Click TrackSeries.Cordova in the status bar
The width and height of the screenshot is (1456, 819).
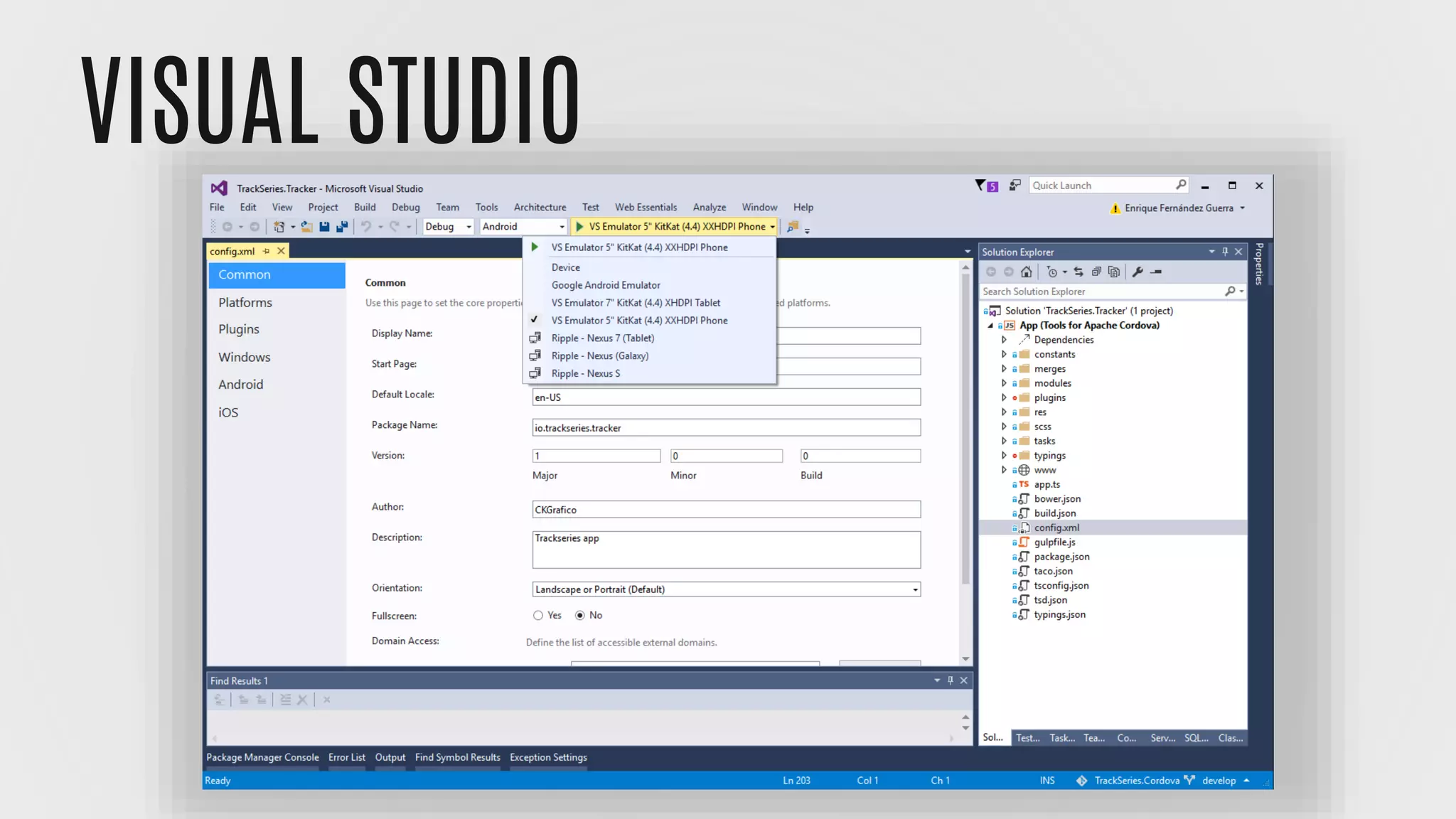[1137, 781]
